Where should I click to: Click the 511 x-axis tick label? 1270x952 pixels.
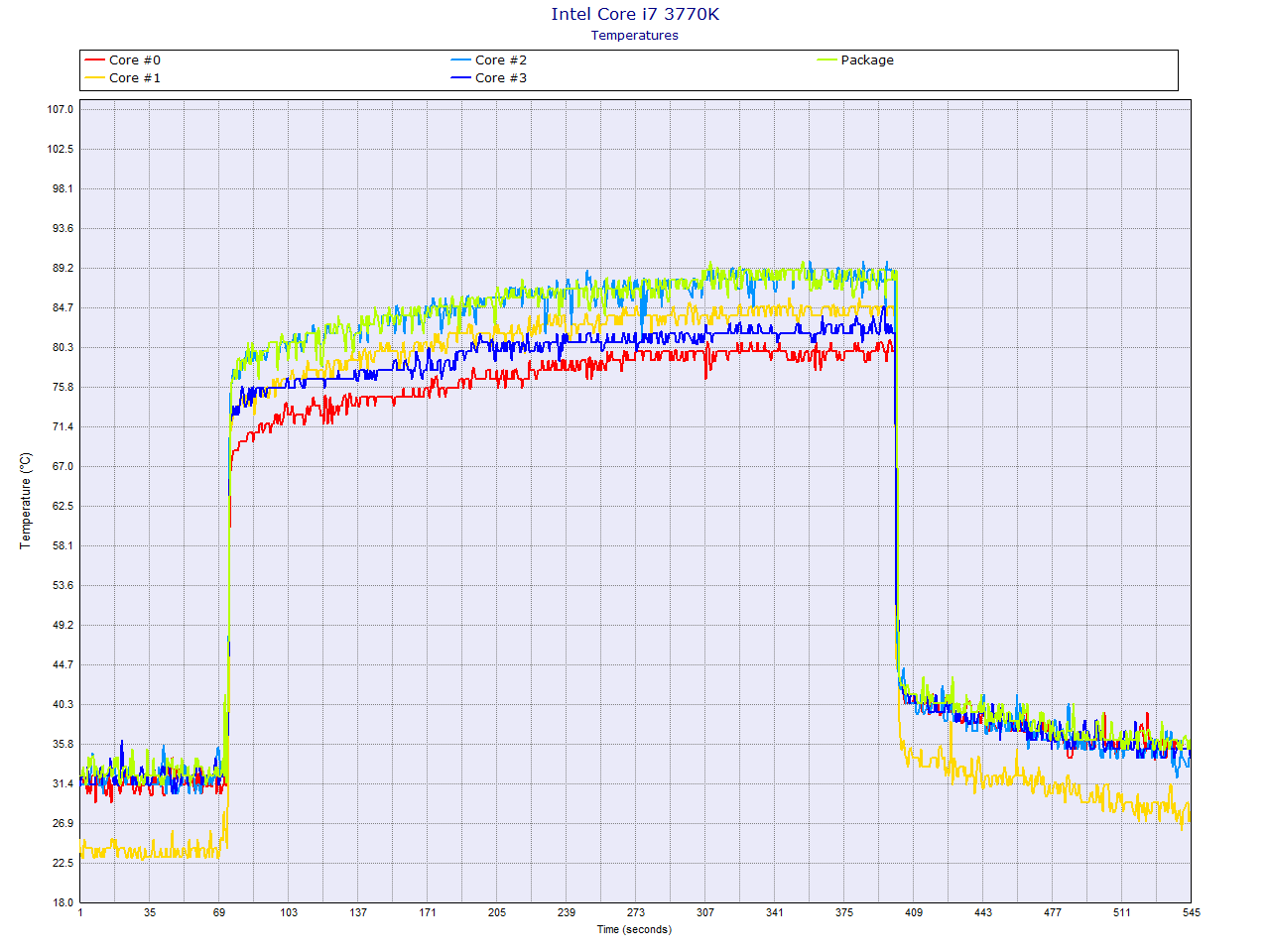pyautogui.click(x=1122, y=912)
